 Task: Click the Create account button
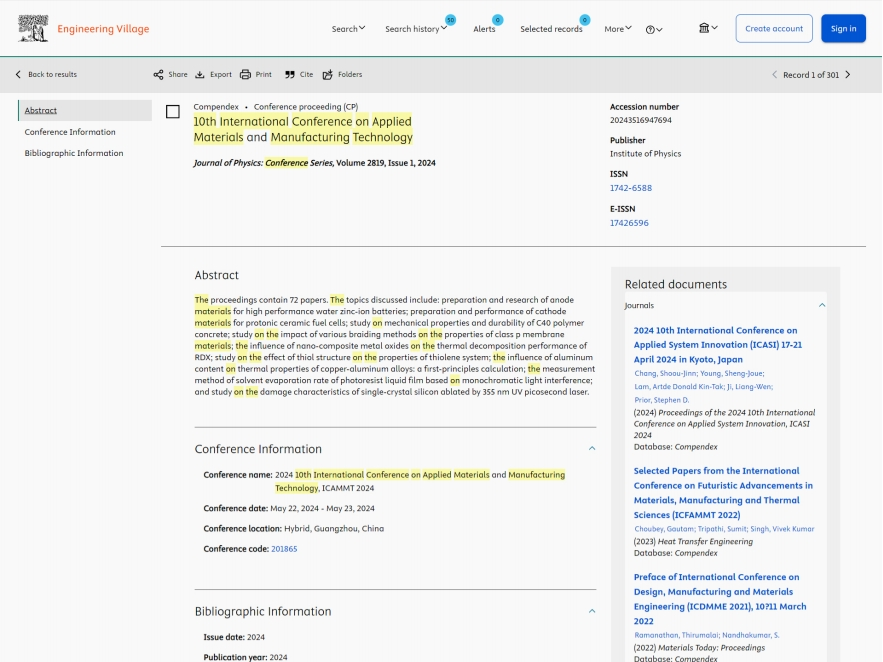click(774, 28)
